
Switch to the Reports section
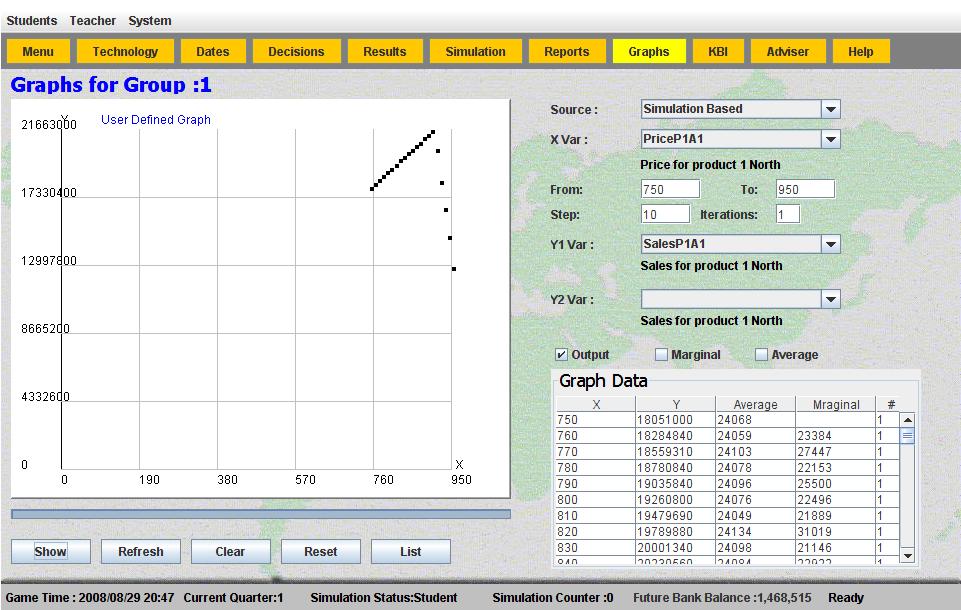tap(566, 52)
